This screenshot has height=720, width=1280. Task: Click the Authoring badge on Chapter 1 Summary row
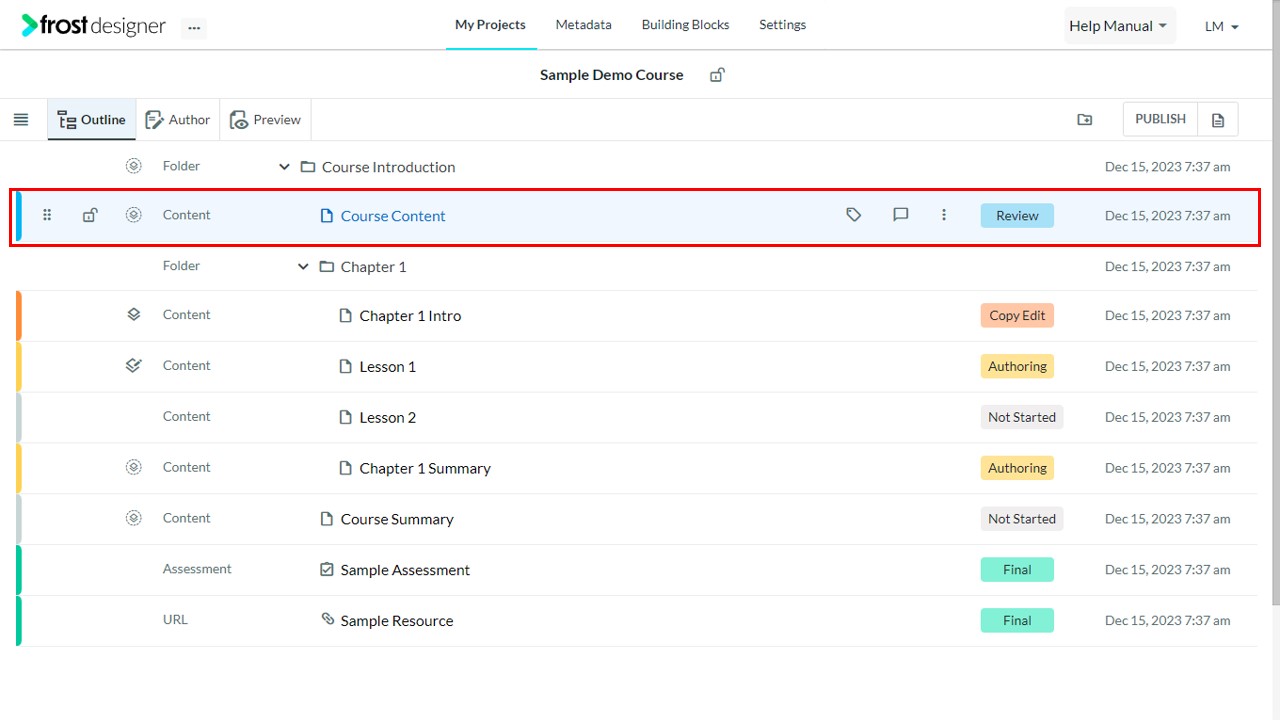pos(1017,468)
